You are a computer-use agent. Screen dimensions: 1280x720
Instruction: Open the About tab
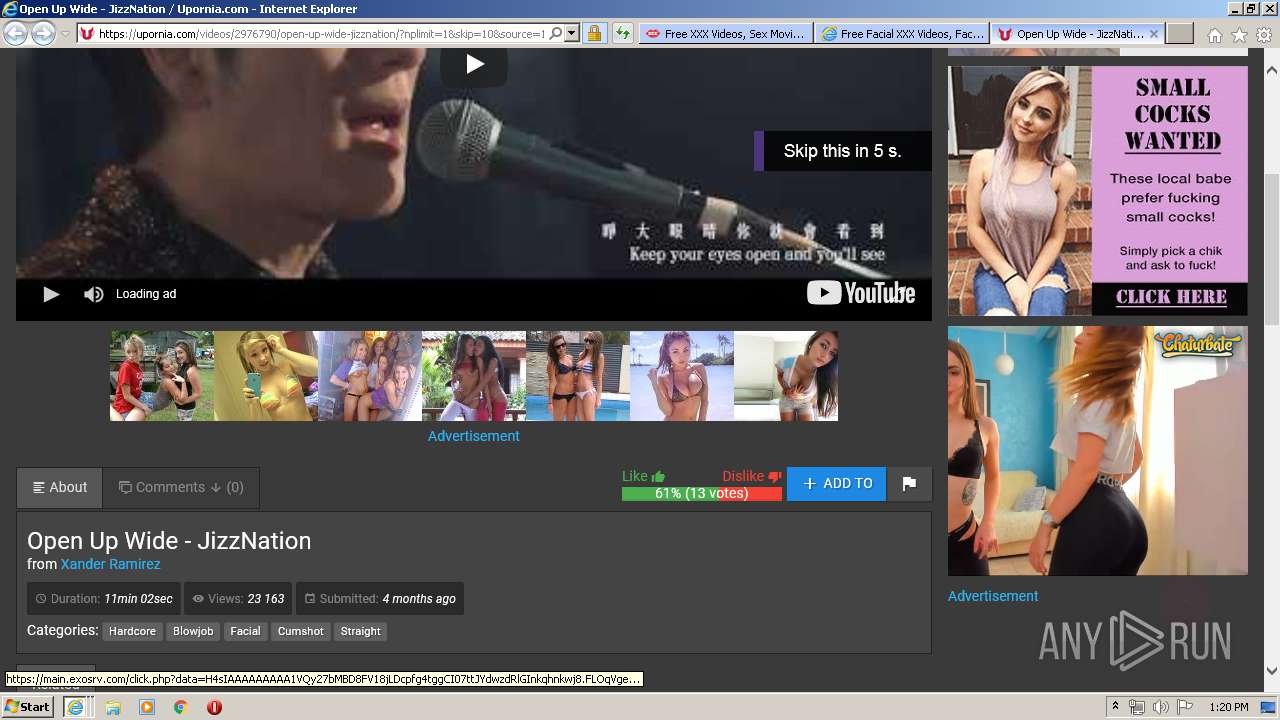60,487
